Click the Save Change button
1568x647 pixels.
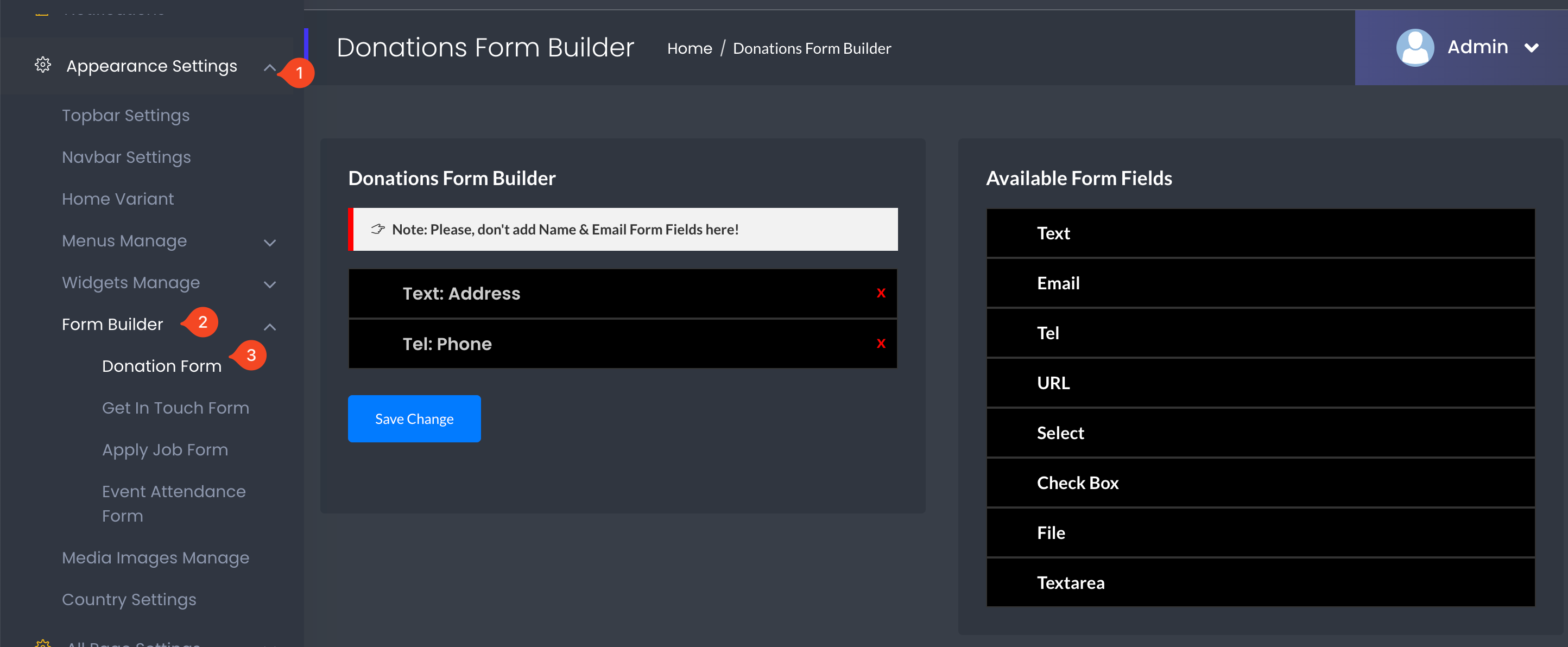pyautogui.click(x=414, y=418)
